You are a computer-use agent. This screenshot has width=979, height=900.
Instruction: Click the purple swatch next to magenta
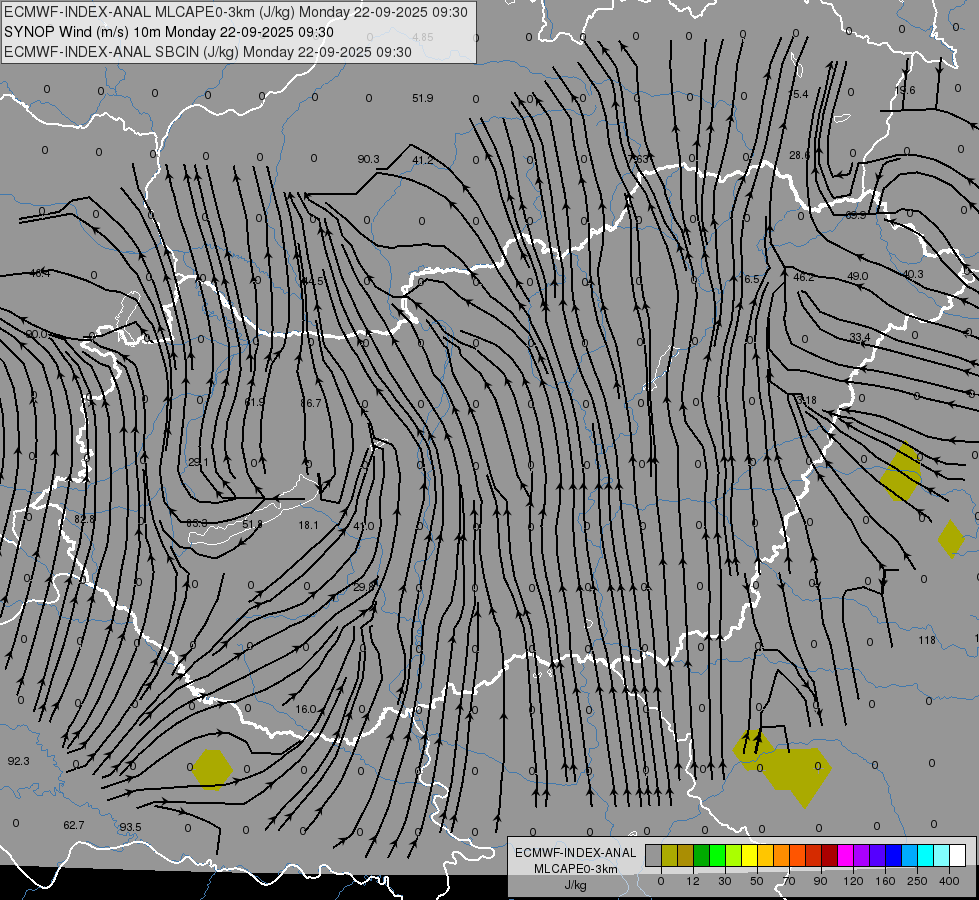tap(862, 855)
